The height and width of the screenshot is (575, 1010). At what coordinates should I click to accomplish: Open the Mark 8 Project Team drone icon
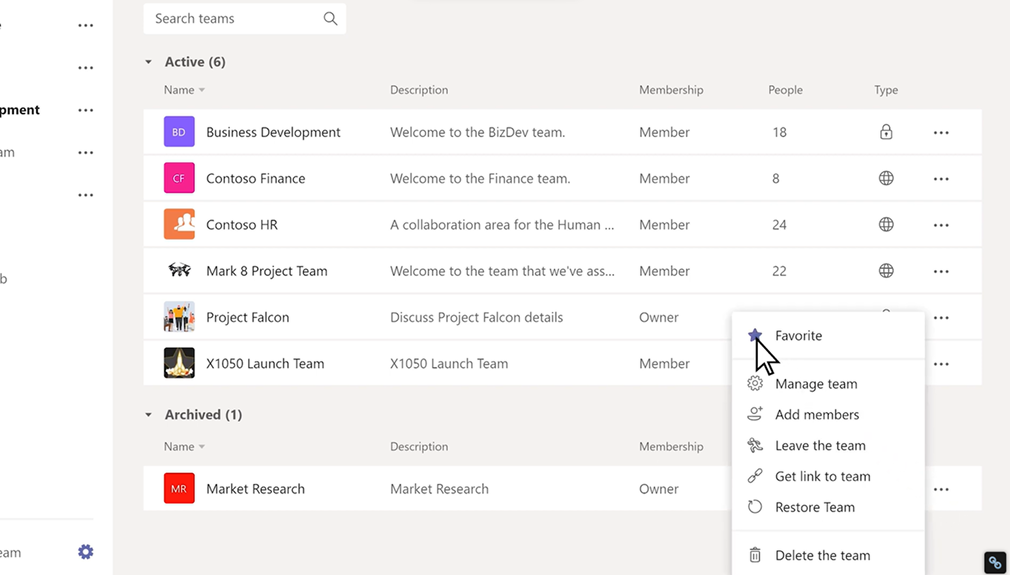(x=179, y=270)
